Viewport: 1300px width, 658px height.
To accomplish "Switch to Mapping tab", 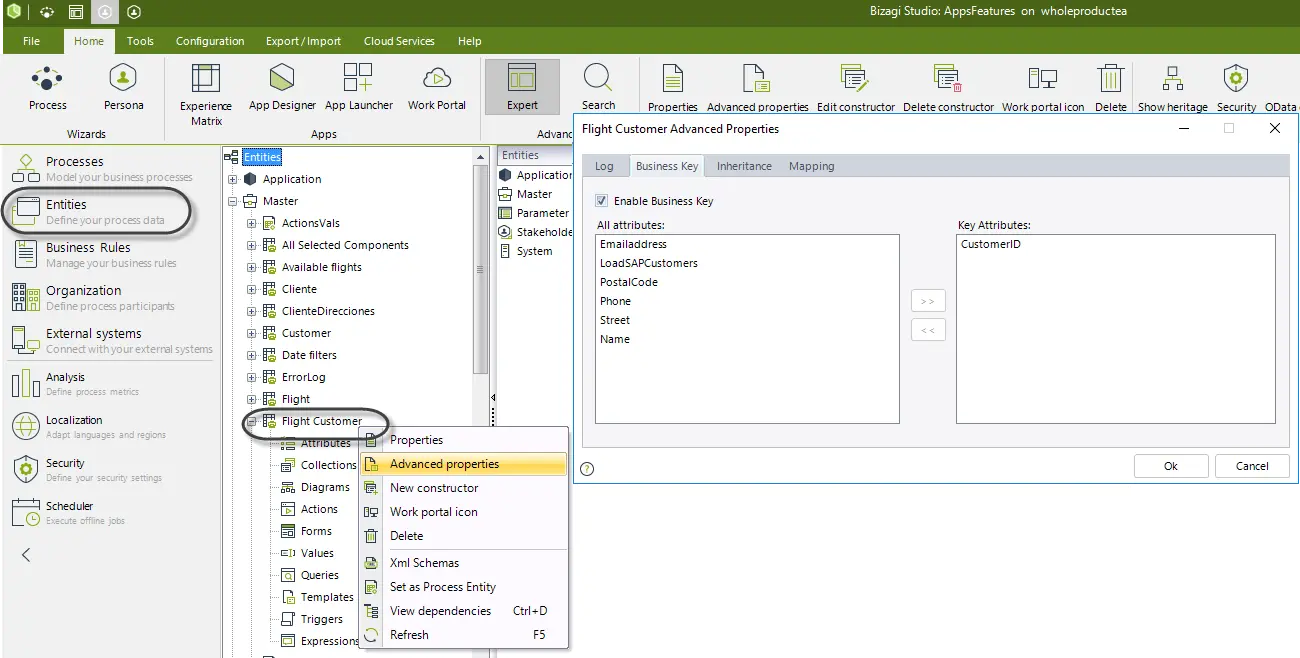I will pos(811,166).
